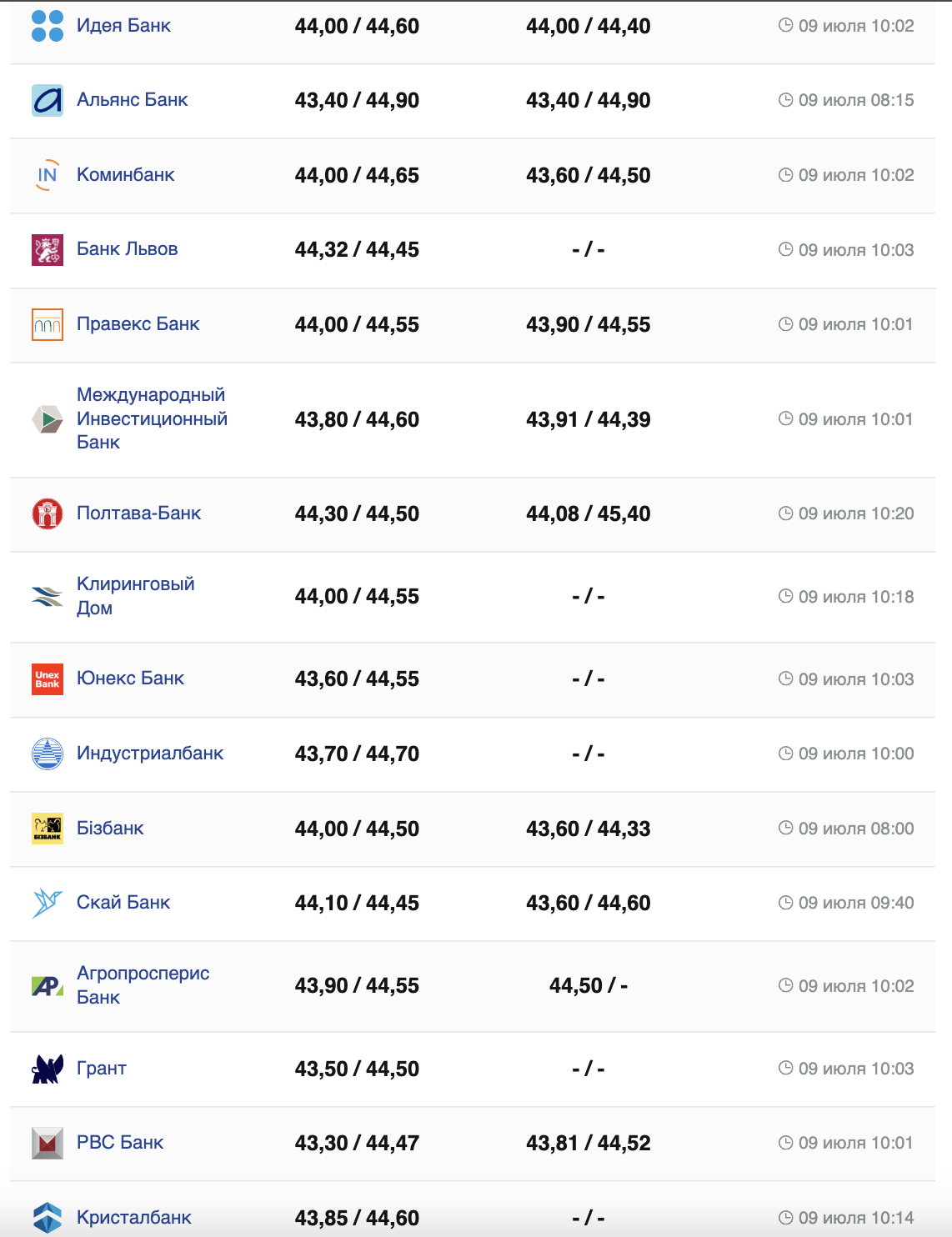Click the Альянс Банк logo icon
The height and width of the screenshot is (1237, 952).
(x=48, y=100)
